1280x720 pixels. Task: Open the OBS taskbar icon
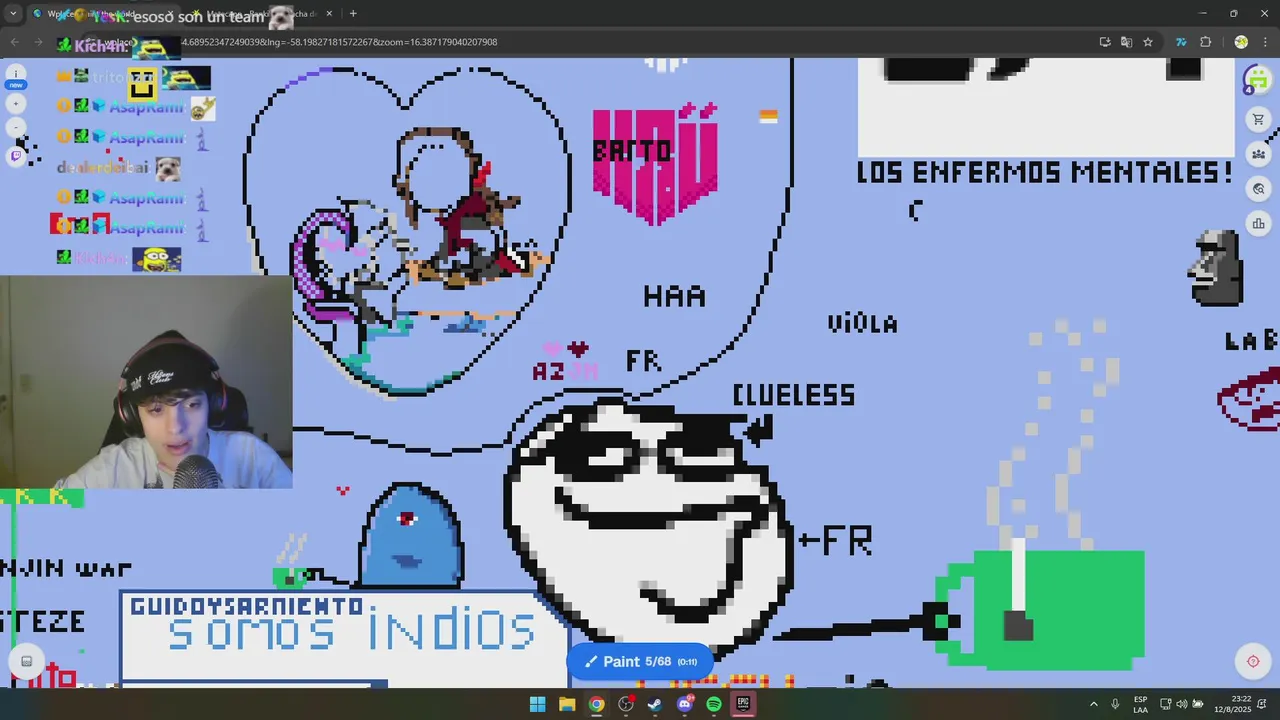tap(626, 704)
